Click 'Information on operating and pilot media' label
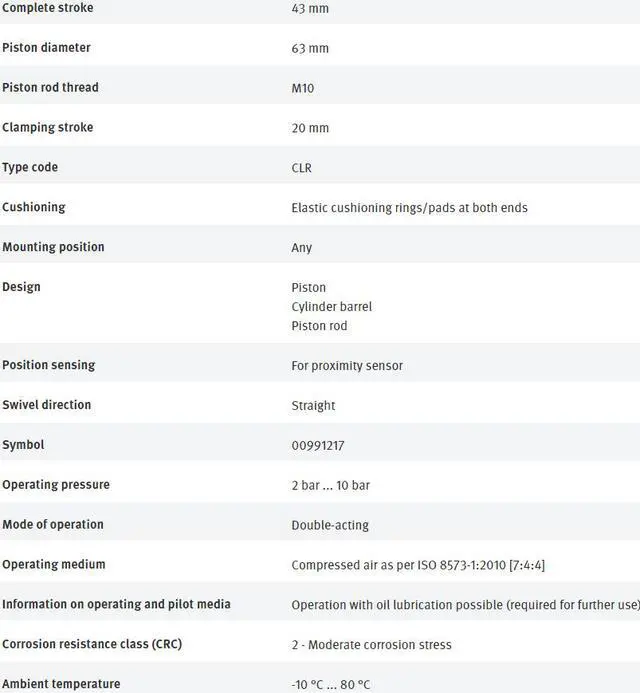The height and width of the screenshot is (693, 640). coord(116,604)
